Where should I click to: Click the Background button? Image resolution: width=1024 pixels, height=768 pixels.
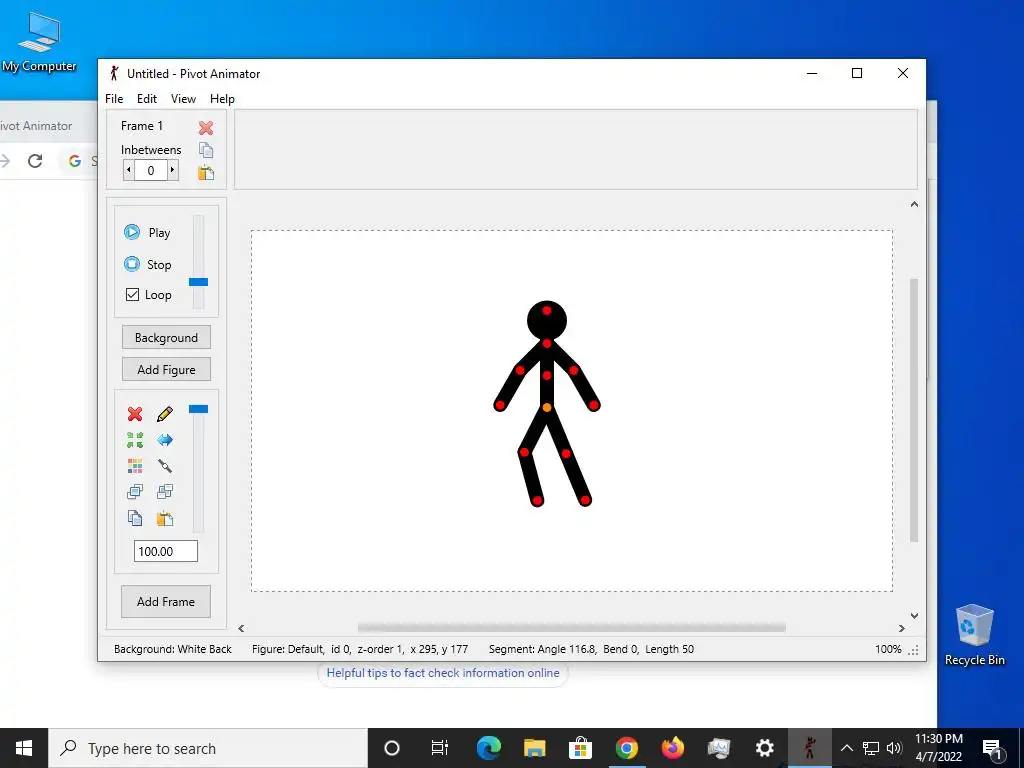coord(166,338)
